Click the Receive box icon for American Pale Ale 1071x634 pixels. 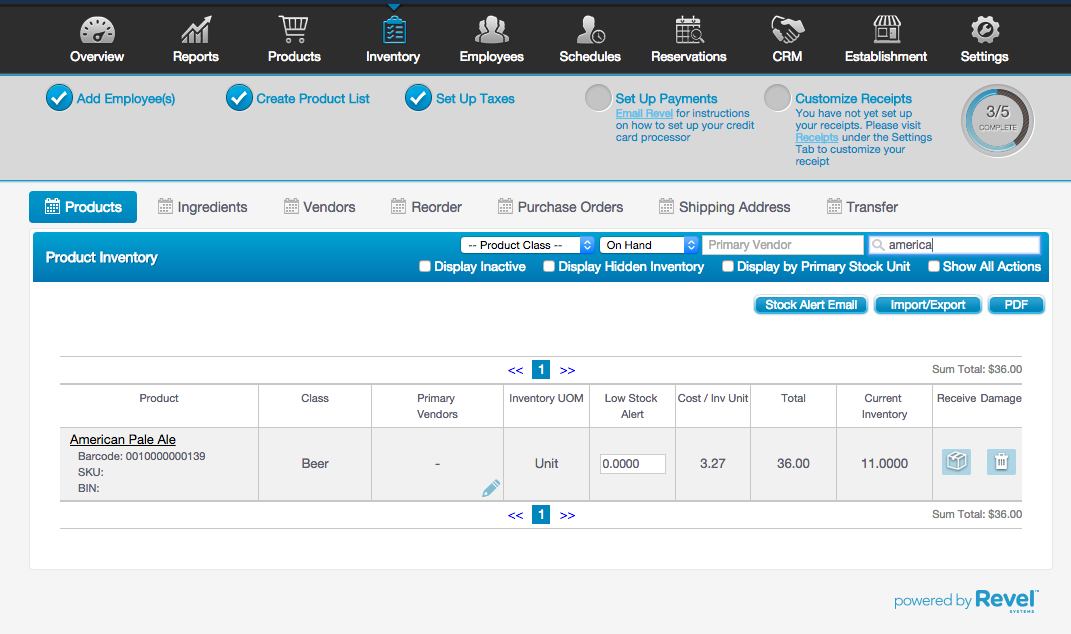956,462
